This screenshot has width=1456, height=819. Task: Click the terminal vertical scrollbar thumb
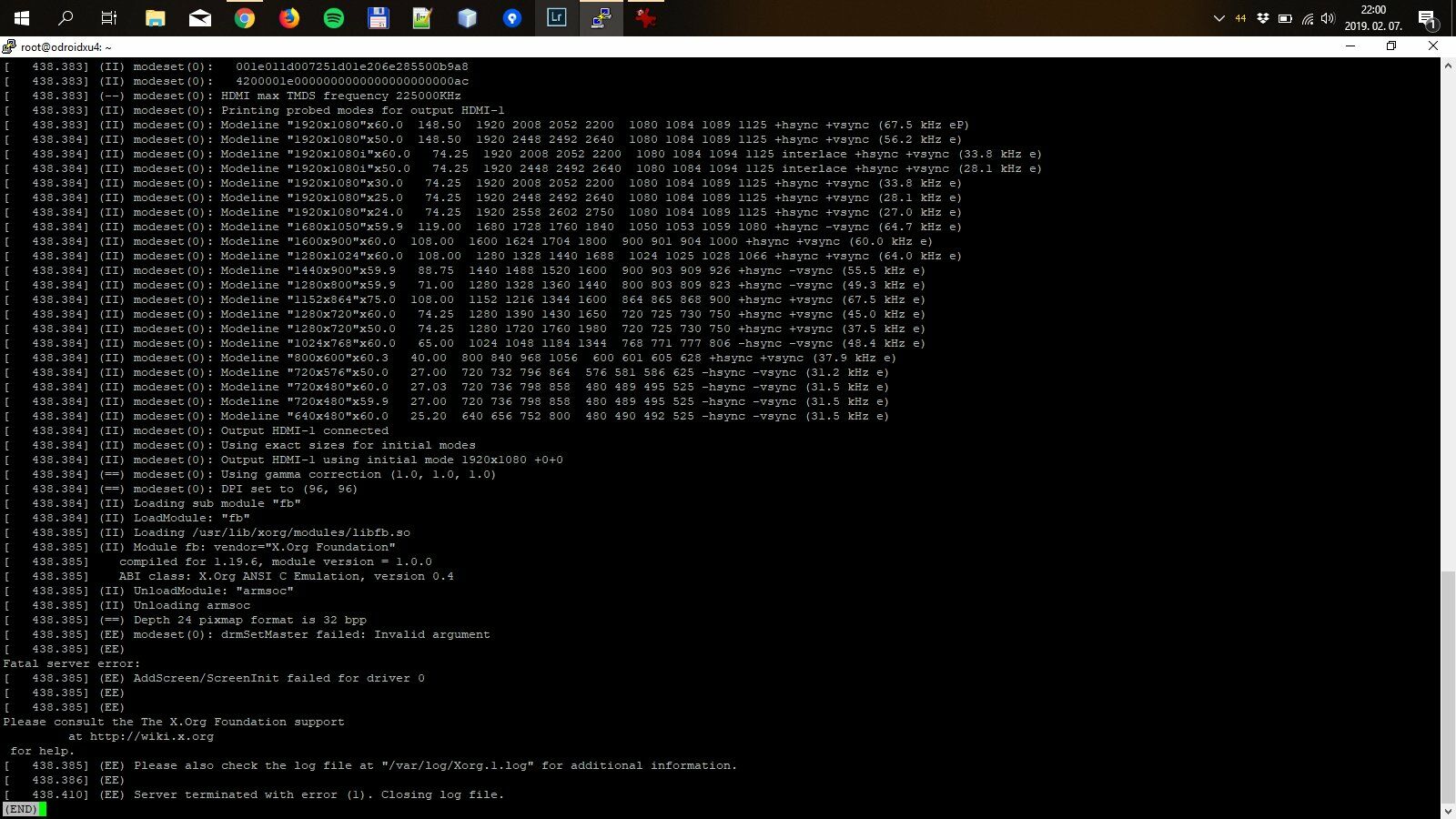(x=1448, y=687)
